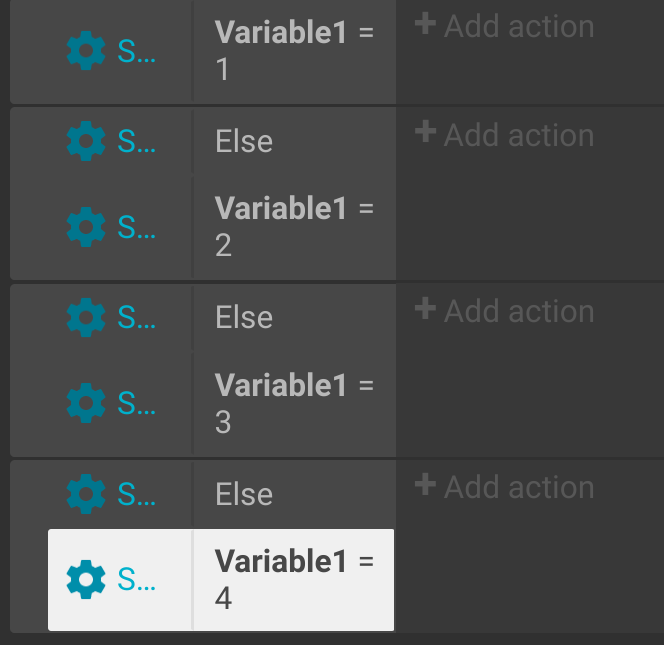Image resolution: width=664 pixels, height=645 pixels.
Task: Add action to the Variable1 = 1 event
Action: click(504, 26)
